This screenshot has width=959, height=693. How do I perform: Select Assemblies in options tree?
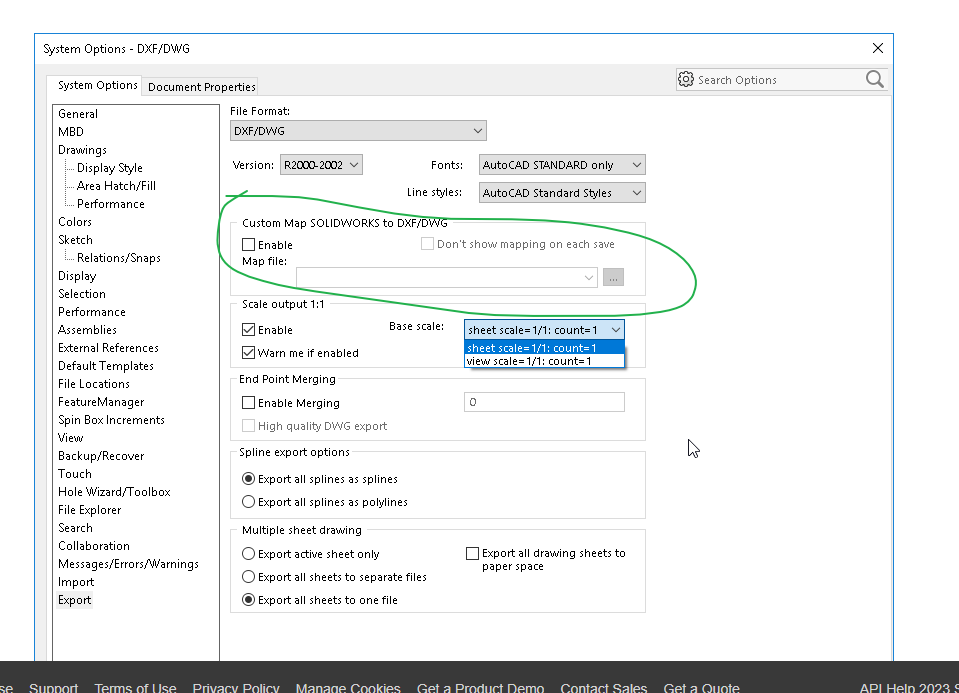87,330
